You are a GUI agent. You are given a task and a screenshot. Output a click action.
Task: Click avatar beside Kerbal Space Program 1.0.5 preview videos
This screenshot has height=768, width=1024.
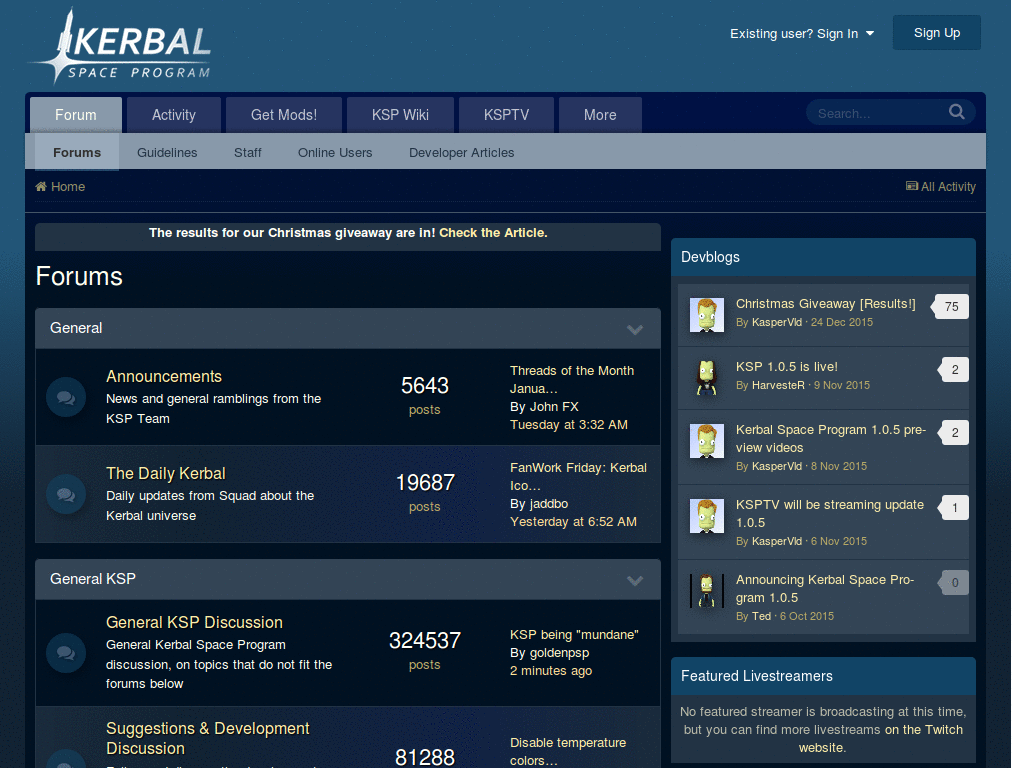707,441
